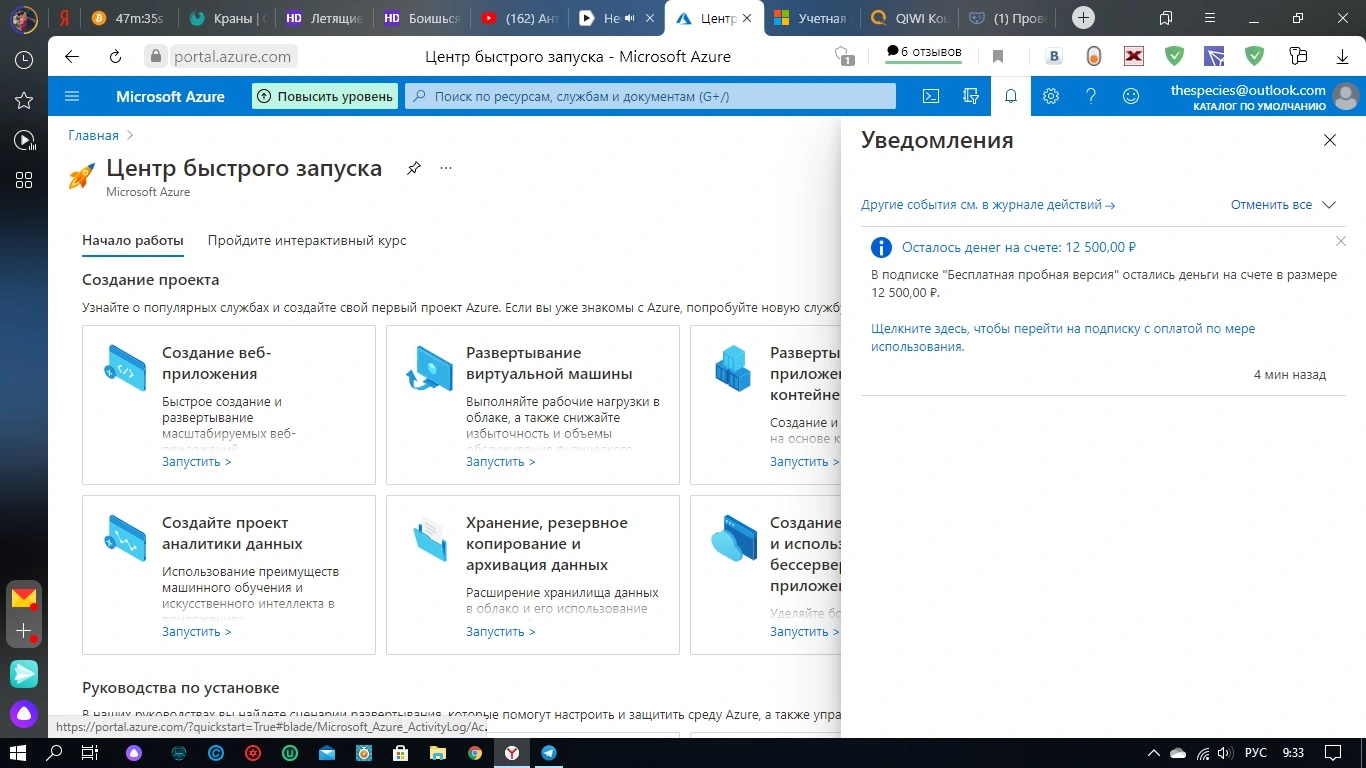The height and width of the screenshot is (768, 1366).
Task: Open the '6 отзывов' site reviews badge
Action: [924, 52]
